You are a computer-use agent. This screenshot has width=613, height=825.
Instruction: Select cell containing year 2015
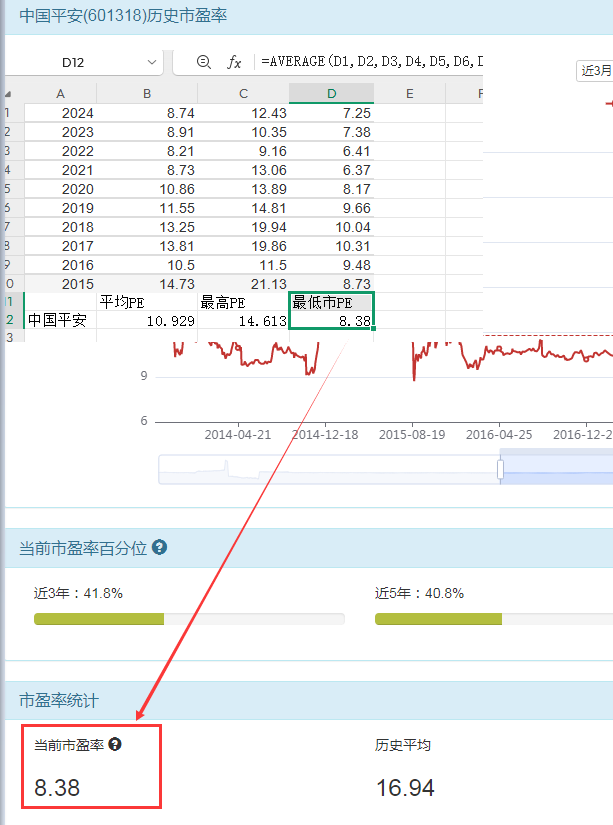coord(61,284)
